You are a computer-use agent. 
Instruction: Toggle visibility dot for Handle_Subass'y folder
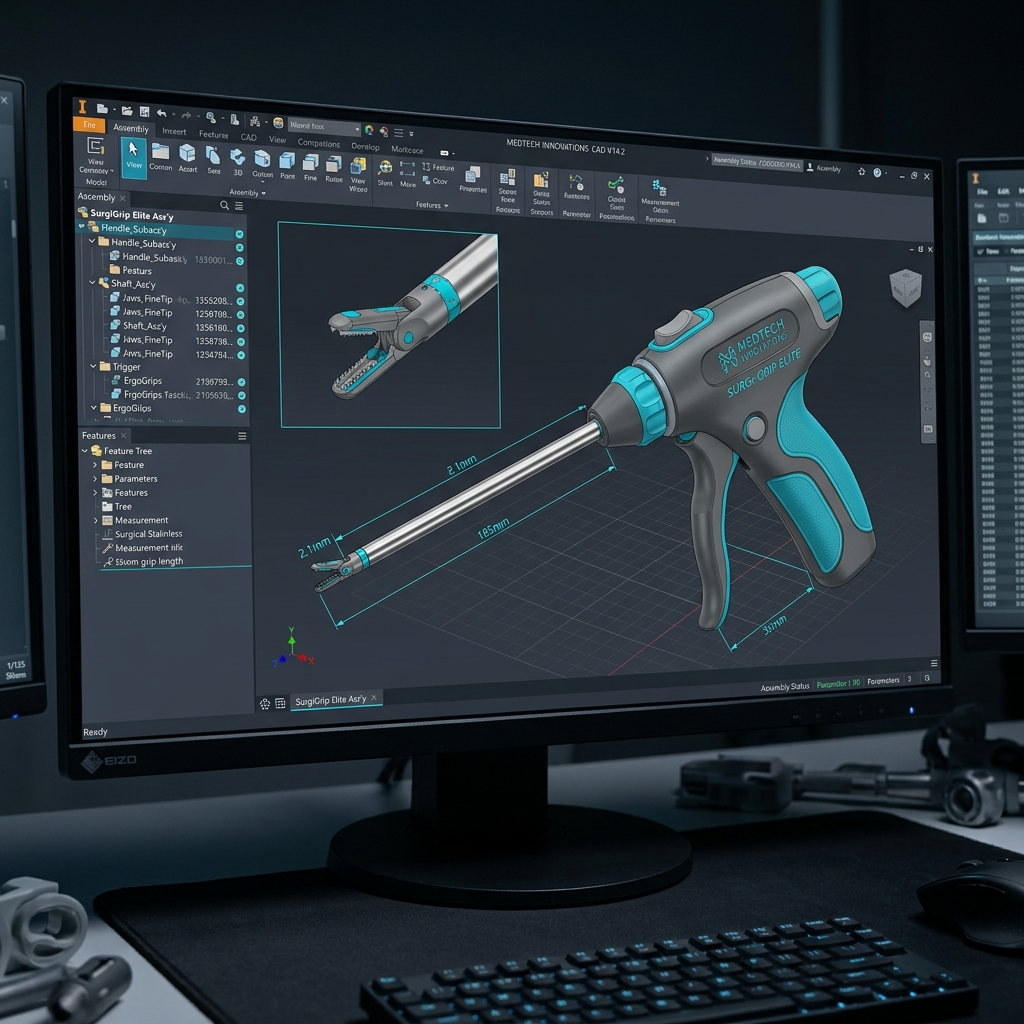click(239, 248)
